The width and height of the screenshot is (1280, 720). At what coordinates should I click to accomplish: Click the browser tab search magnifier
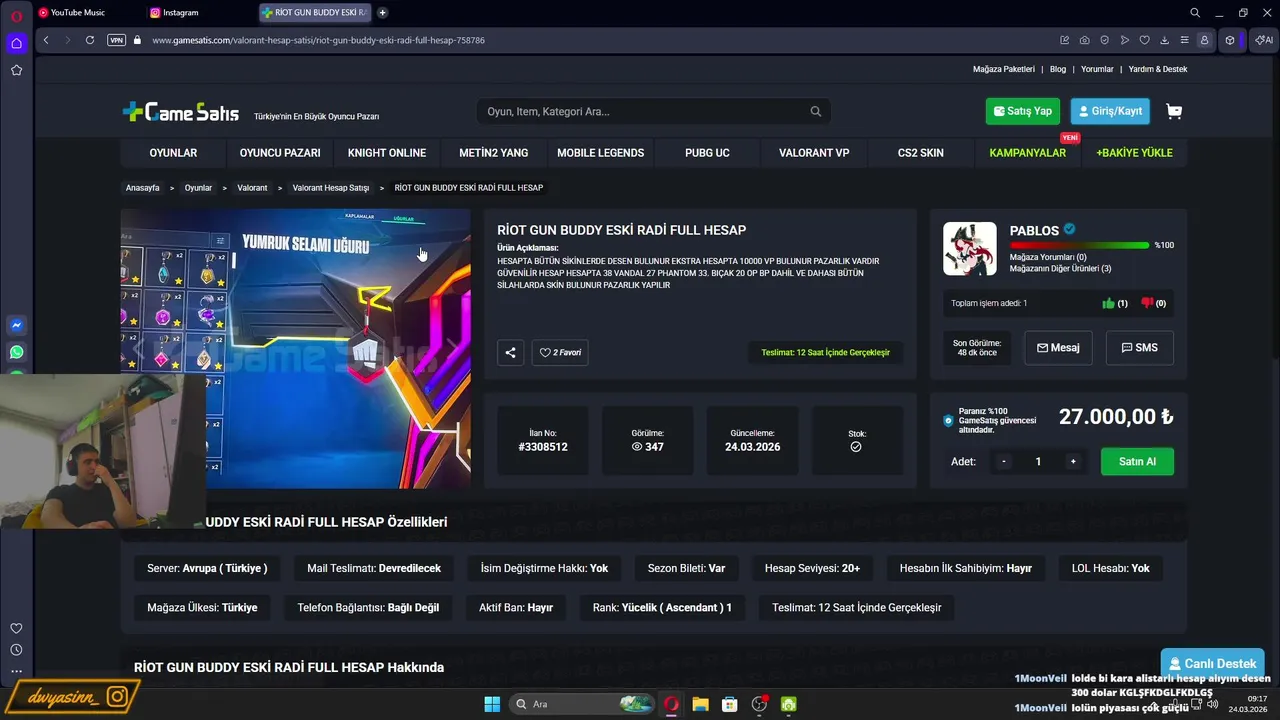1195,13
